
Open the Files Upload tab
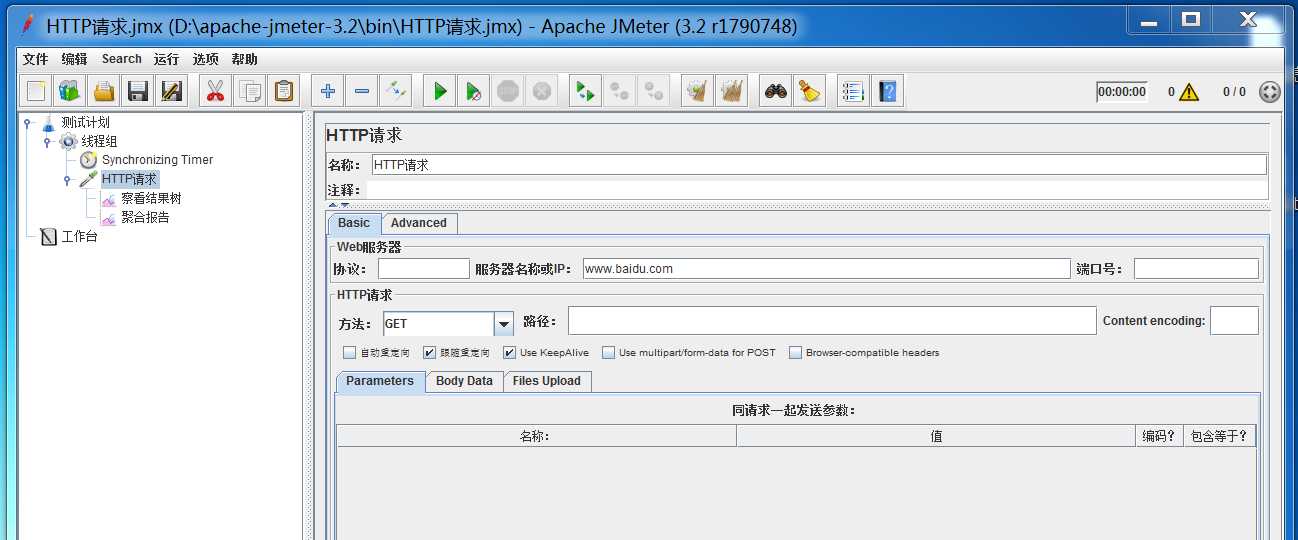(546, 381)
